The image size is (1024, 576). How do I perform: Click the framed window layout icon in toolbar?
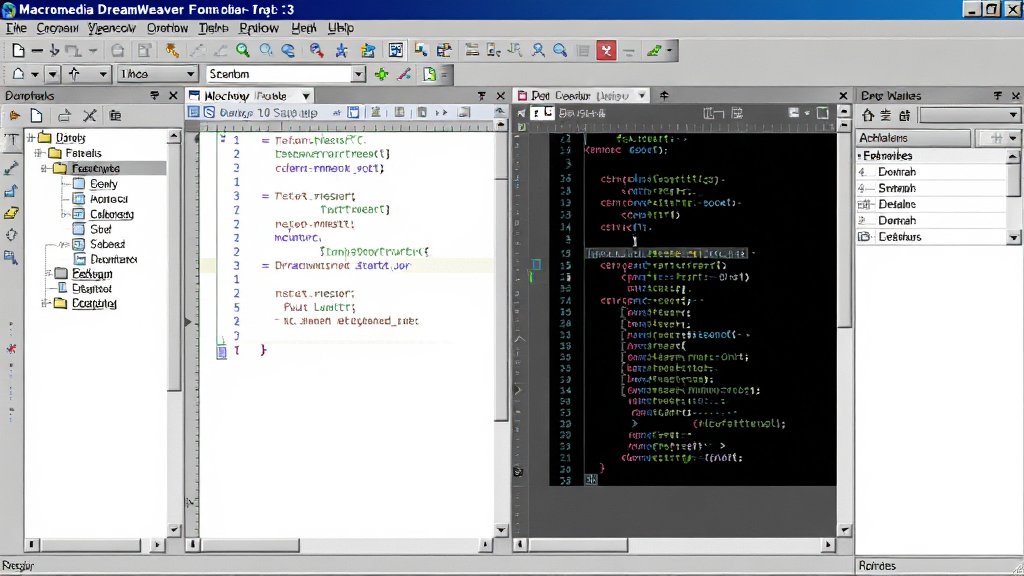pyautogui.click(x=396, y=50)
